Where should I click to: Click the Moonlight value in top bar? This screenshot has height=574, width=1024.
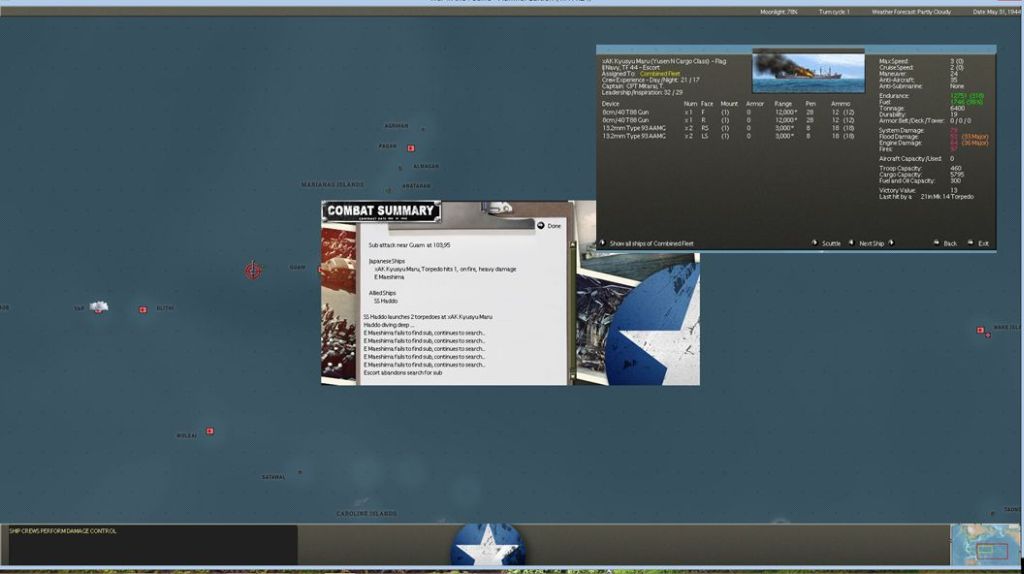pyautogui.click(x=778, y=12)
